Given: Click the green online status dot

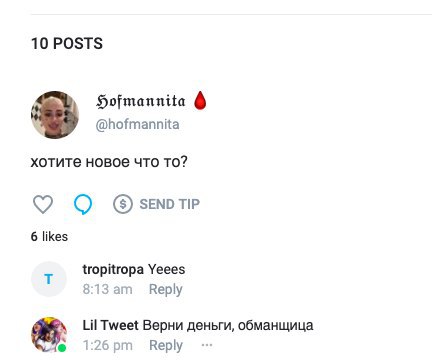Looking at the screenshot, I should click(x=62, y=348).
